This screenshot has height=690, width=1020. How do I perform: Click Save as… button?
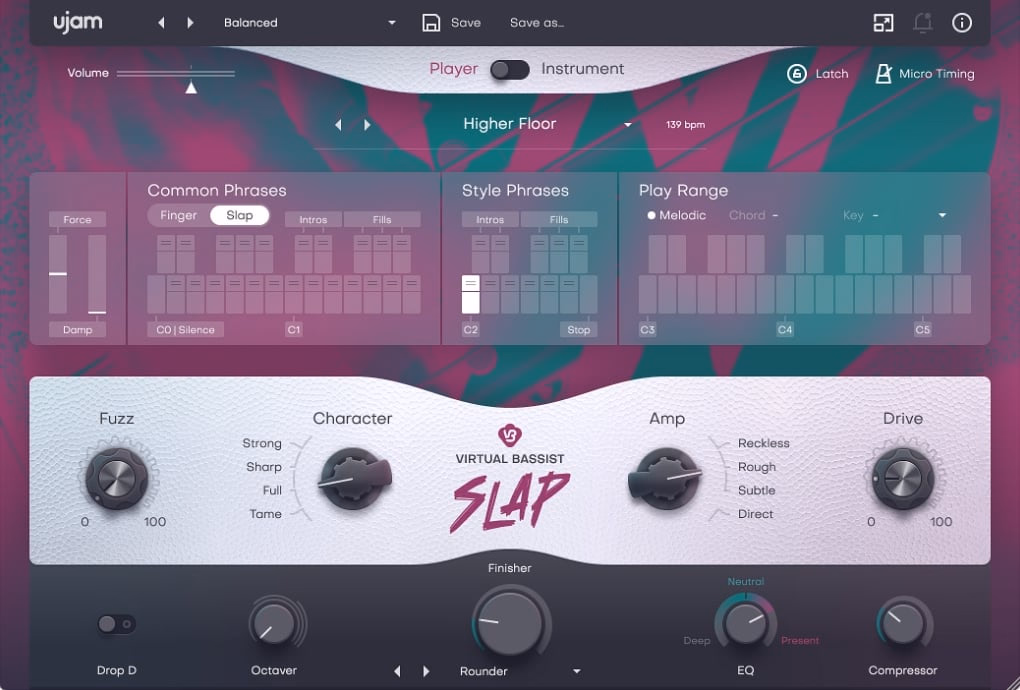point(537,23)
